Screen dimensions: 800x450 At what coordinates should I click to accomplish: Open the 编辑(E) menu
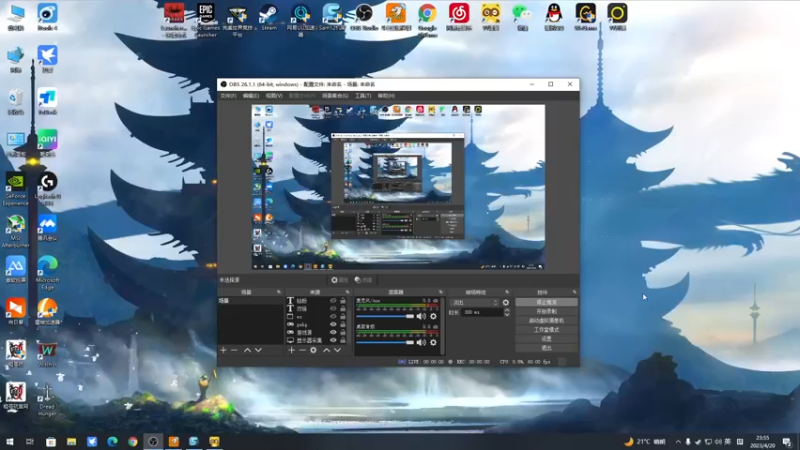tap(251, 96)
